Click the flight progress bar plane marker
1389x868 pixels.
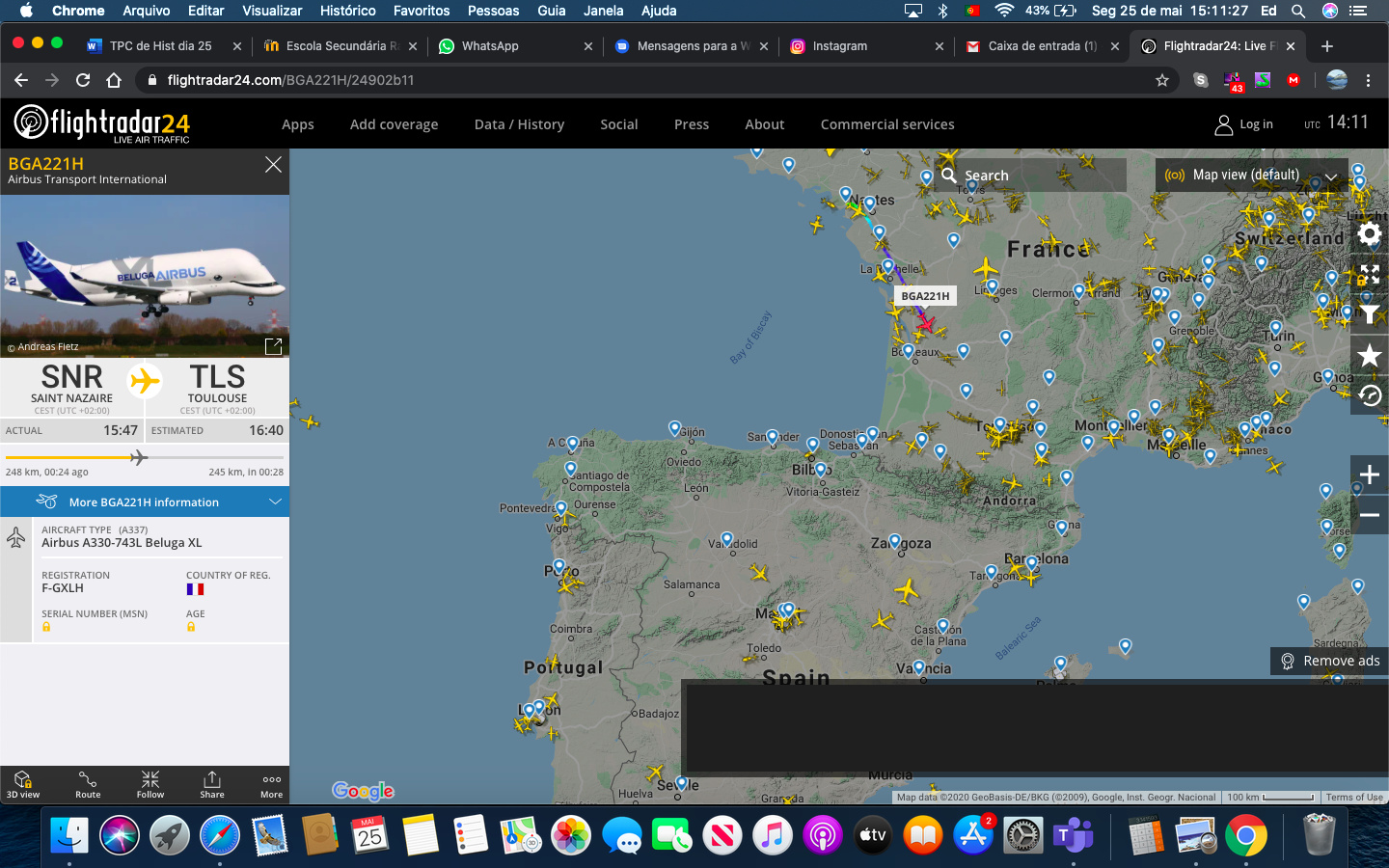pos(139,457)
